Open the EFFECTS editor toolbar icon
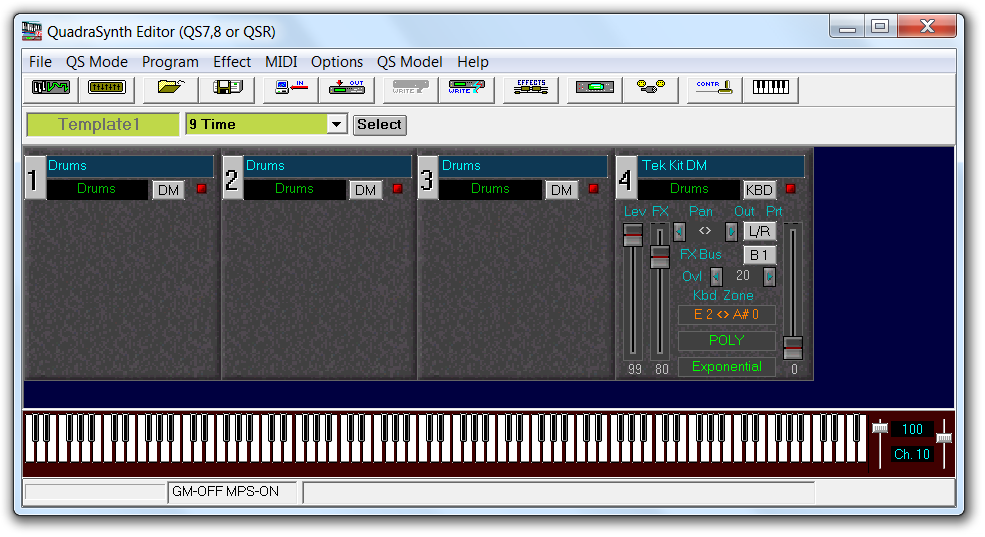 [x=531, y=88]
